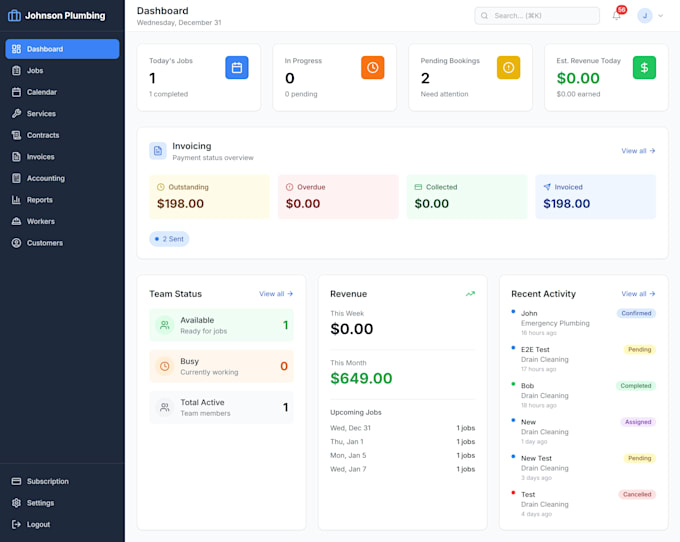Click the Available team members icon

pos(165,325)
